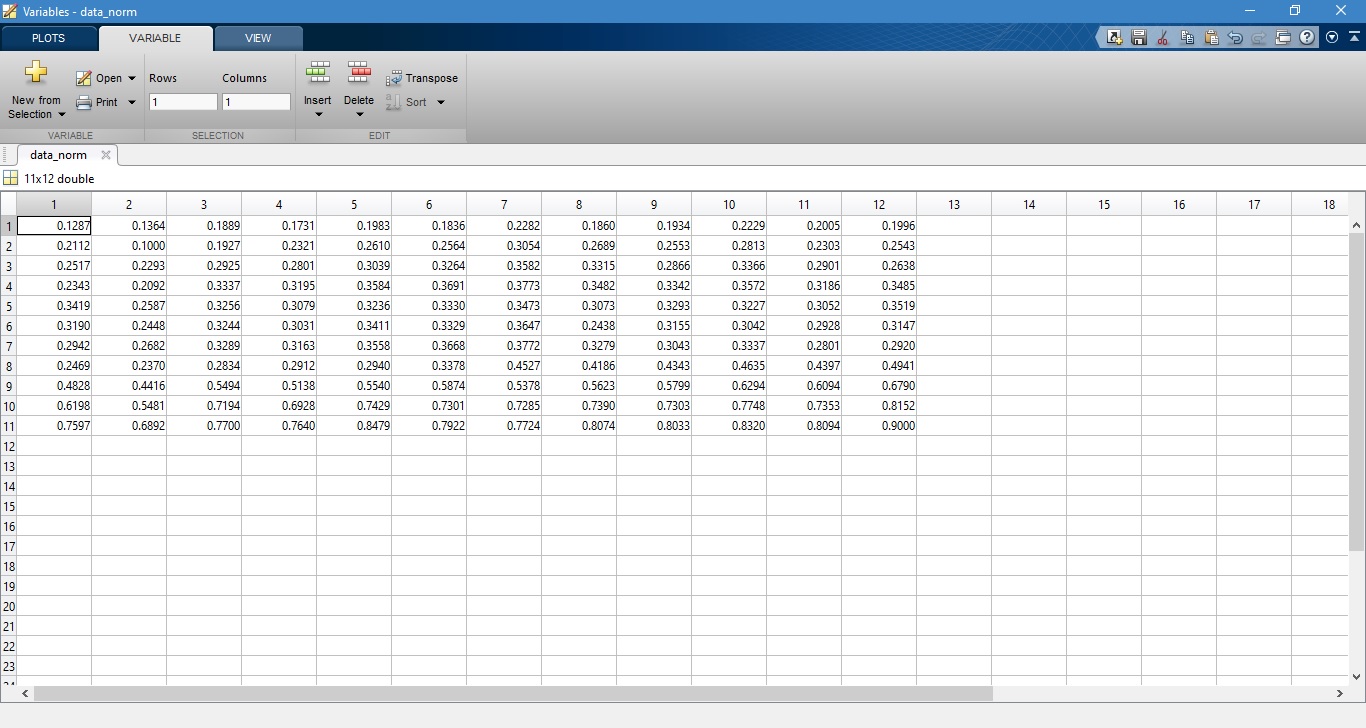Click the Paste clipboard icon
The width and height of the screenshot is (1366, 728).
1211,38
